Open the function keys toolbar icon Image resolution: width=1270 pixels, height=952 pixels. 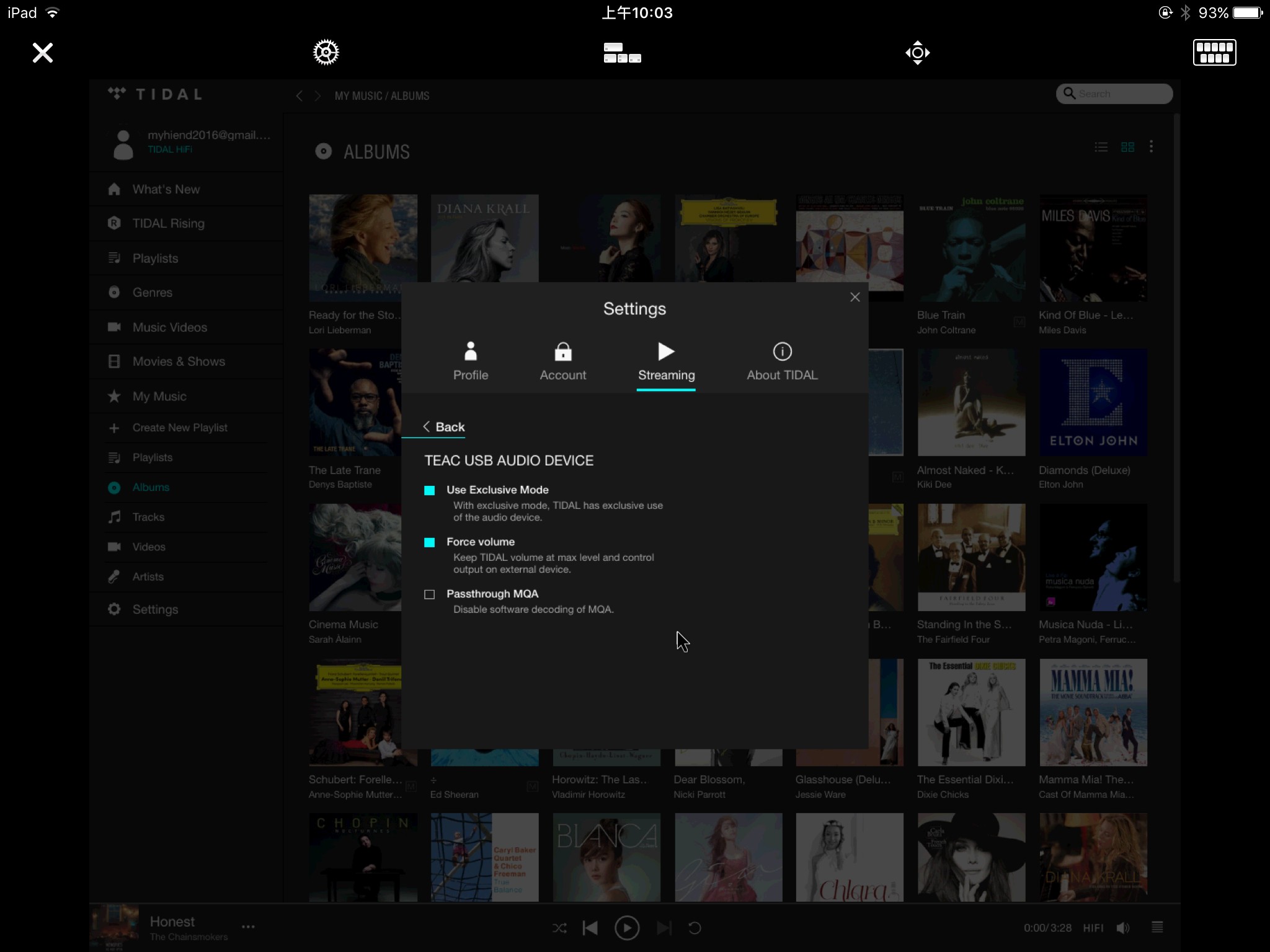pos(622,53)
